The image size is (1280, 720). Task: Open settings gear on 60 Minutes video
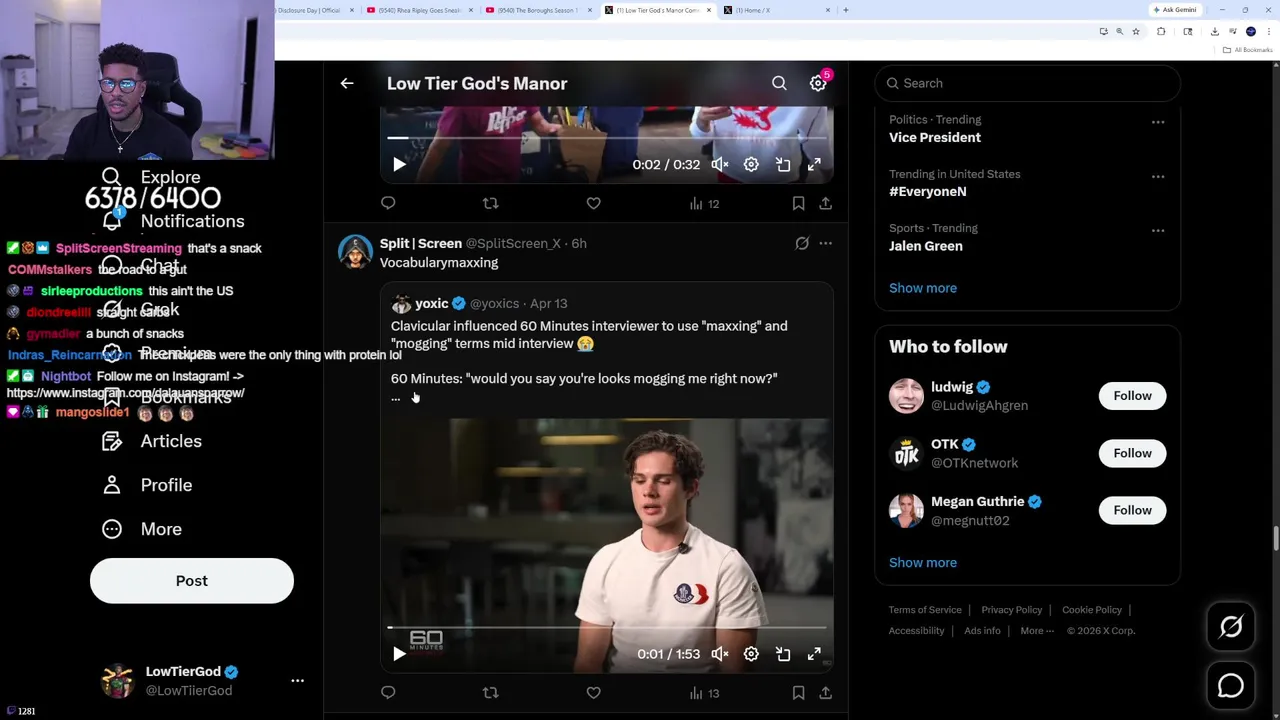click(751, 654)
